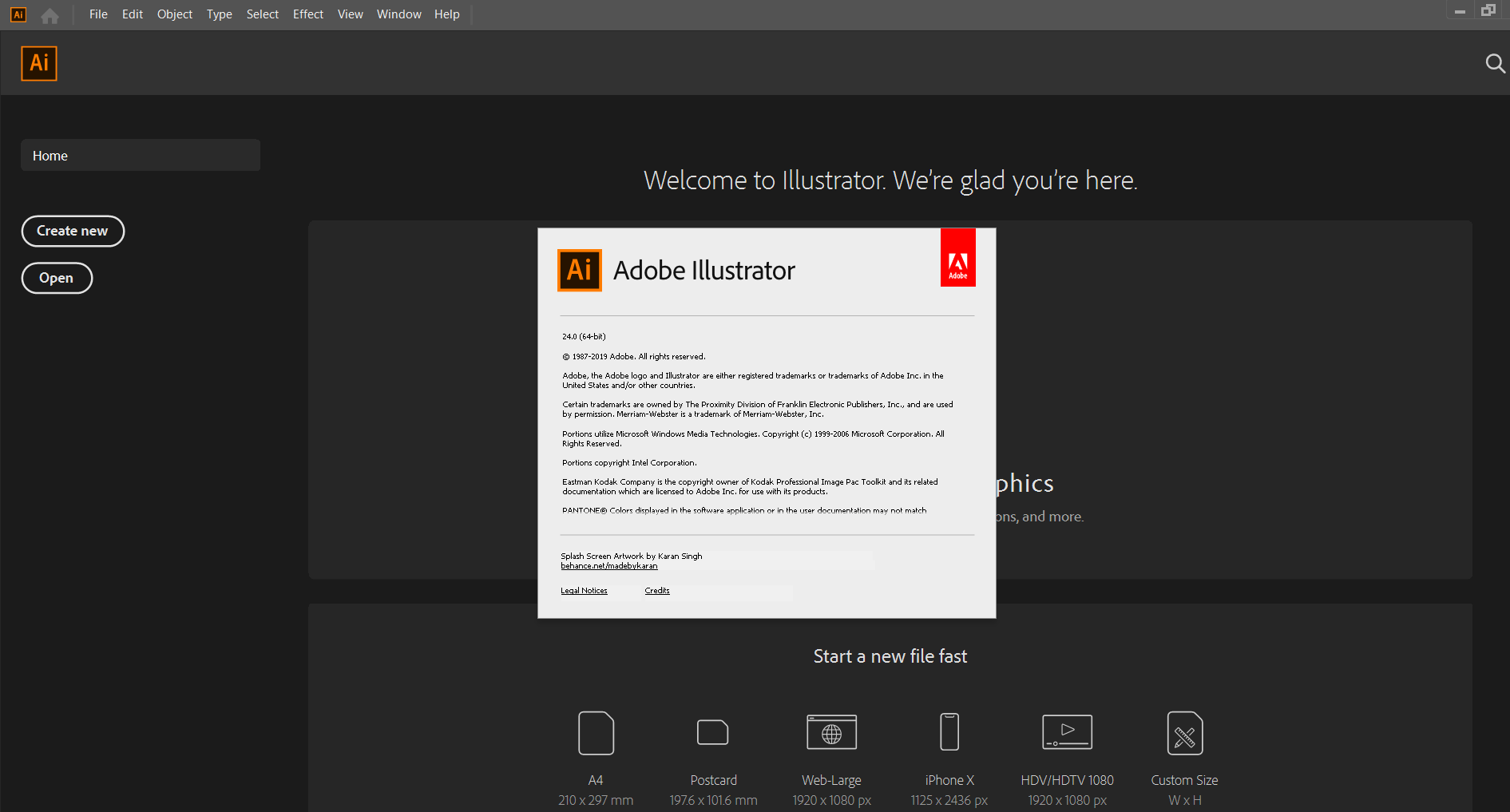Select the Home tab in sidebar

[141, 155]
